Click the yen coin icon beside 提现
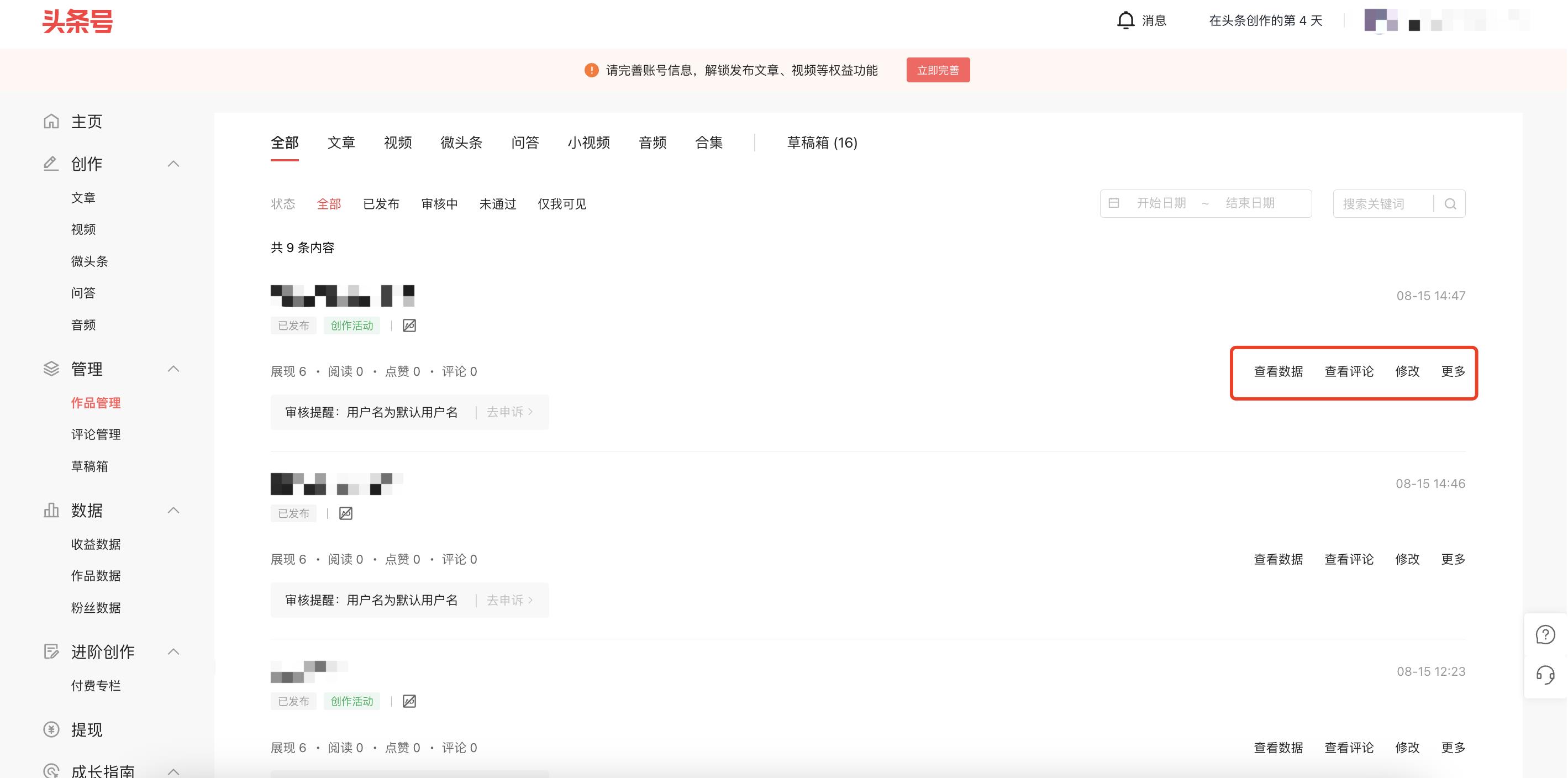 pyautogui.click(x=52, y=729)
